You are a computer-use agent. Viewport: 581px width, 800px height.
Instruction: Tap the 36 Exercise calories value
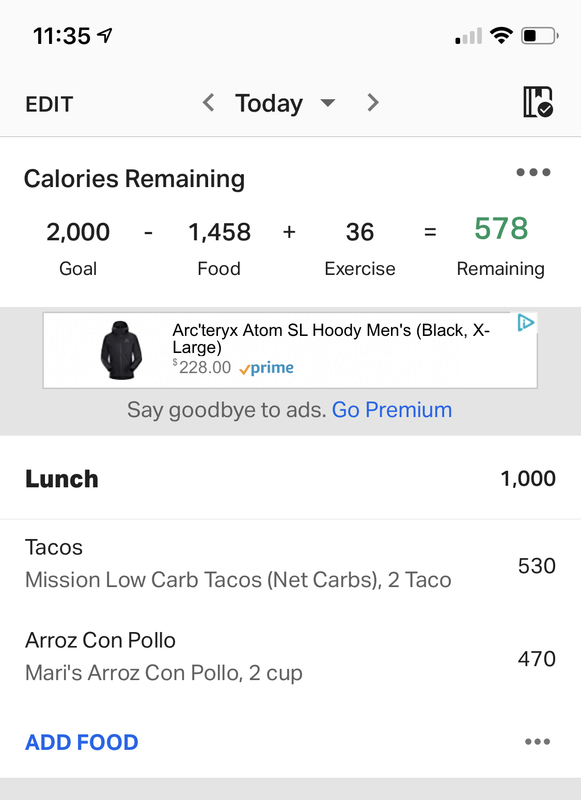click(360, 232)
